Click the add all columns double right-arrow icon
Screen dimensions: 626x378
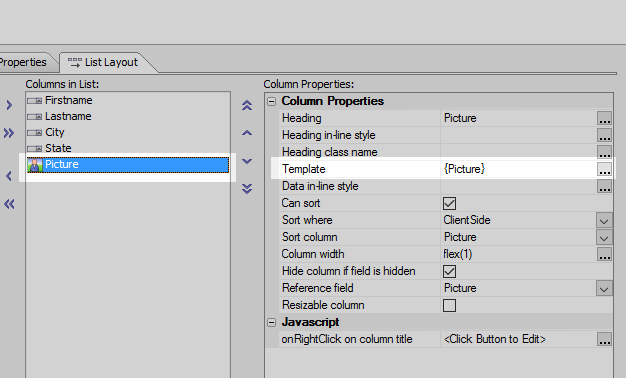click(x=9, y=133)
